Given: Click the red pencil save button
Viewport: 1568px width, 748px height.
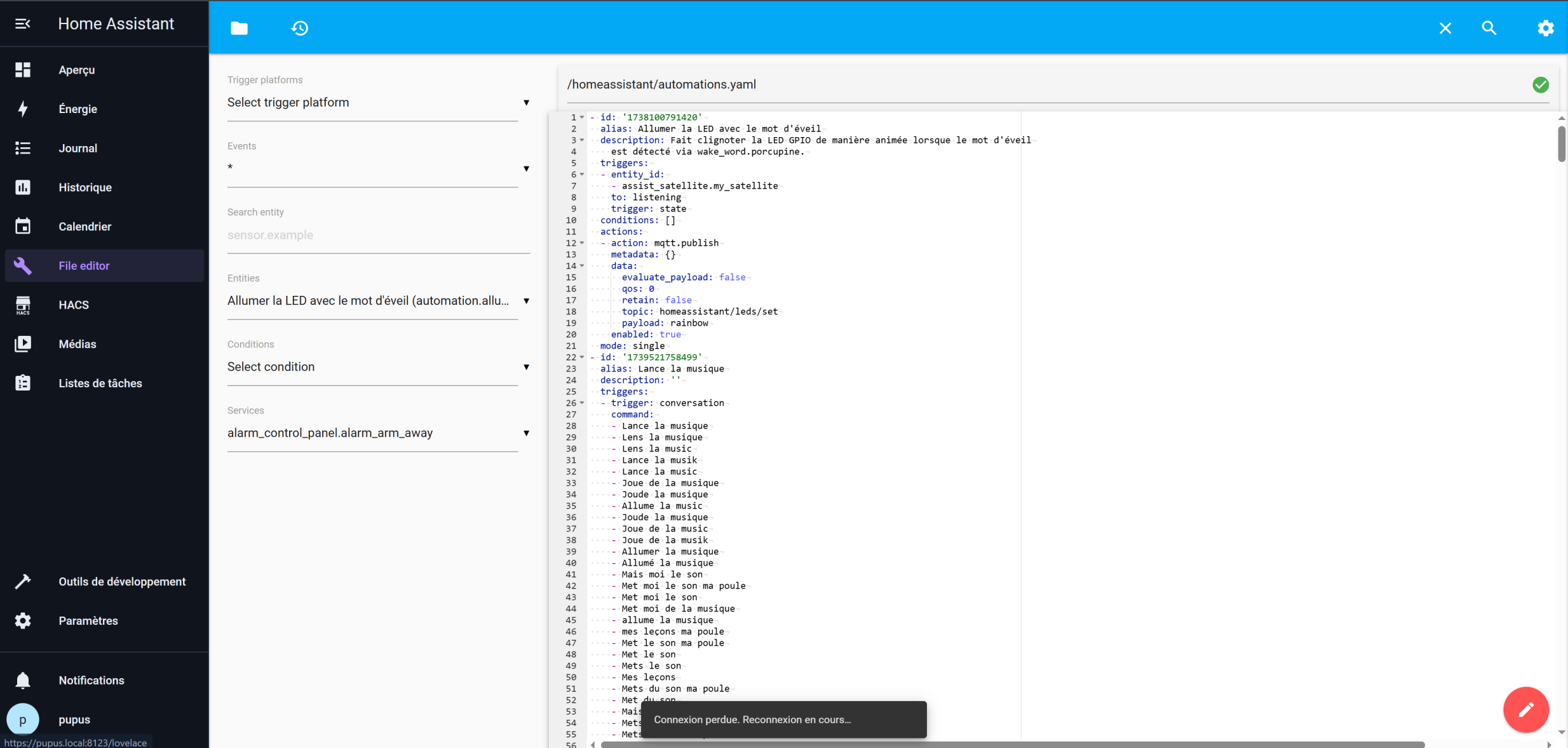Looking at the screenshot, I should pos(1526,709).
